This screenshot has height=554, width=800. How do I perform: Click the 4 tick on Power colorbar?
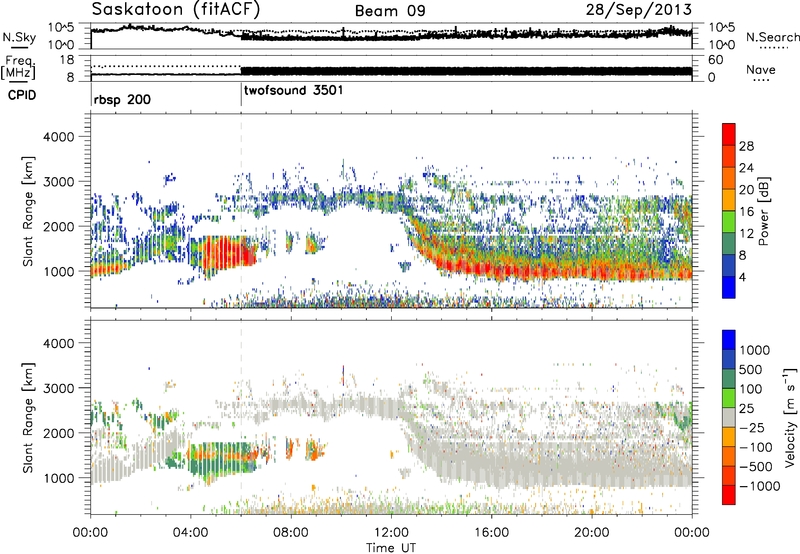coord(742,278)
